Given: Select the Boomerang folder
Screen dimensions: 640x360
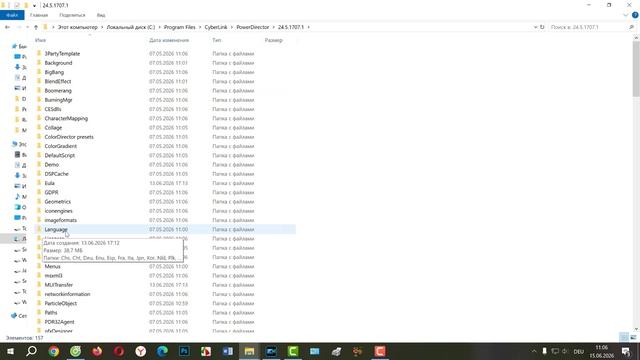Looking at the screenshot, I should [58, 91].
